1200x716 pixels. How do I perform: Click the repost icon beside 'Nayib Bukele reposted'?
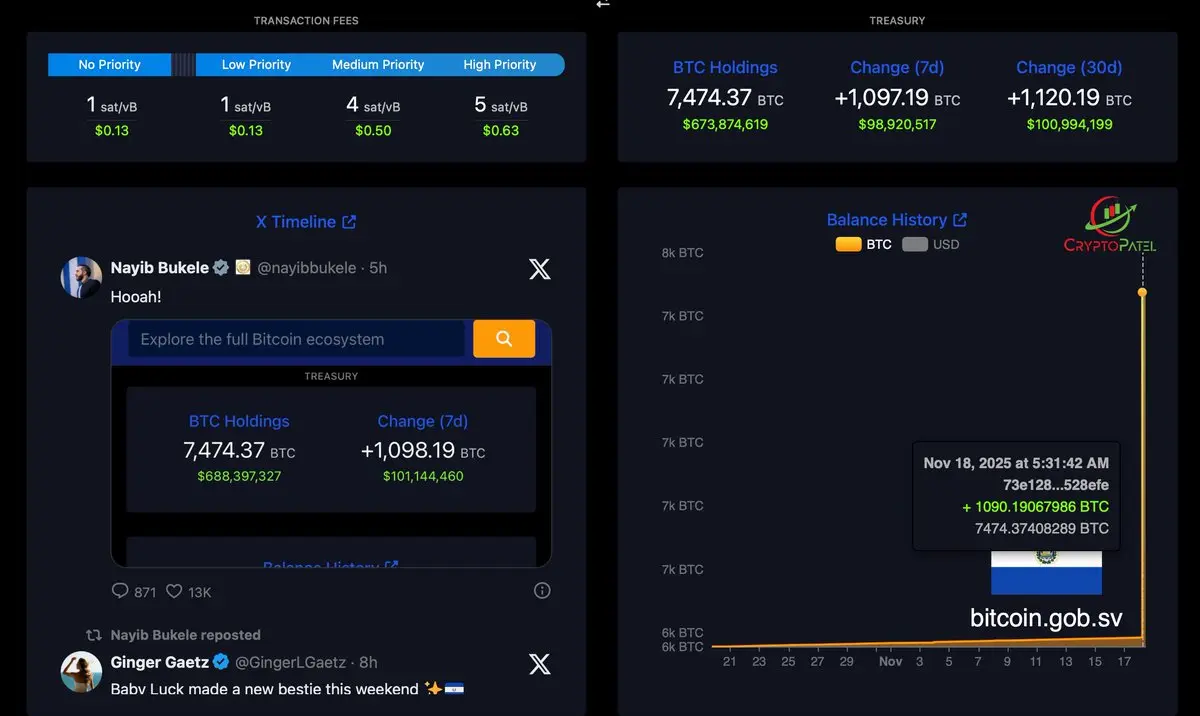tap(94, 635)
